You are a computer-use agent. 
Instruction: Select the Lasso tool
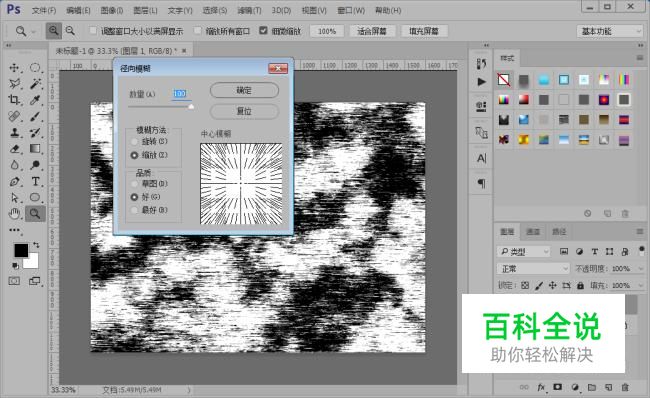pos(15,84)
